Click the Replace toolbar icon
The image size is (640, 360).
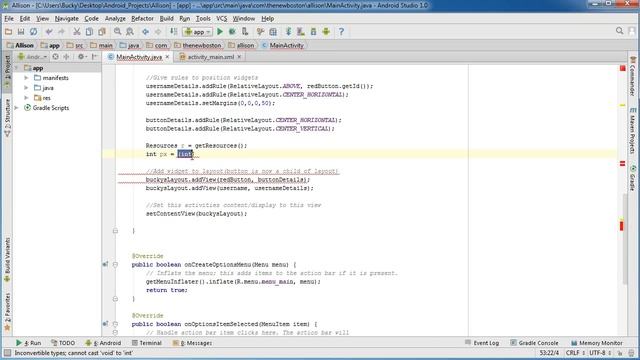point(130,31)
